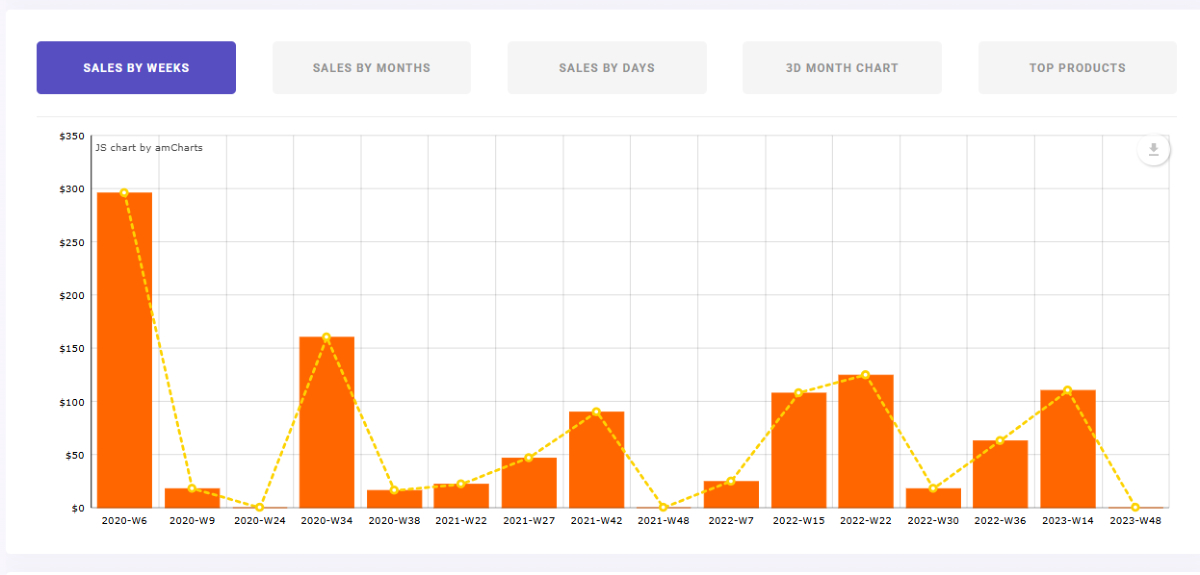Screen dimensions: 1200x575
Task: Click the 2020-W6 orange bar
Action: (x=124, y=350)
